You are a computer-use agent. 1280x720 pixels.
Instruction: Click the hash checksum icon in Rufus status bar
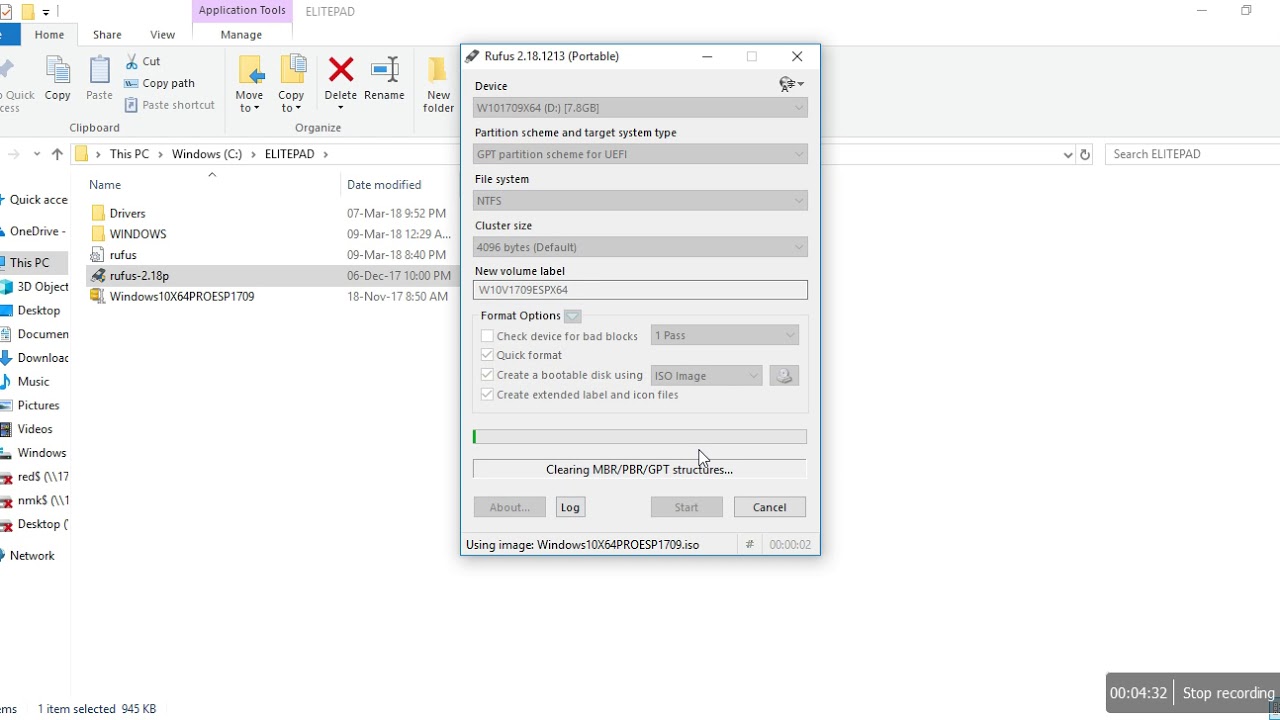point(749,545)
